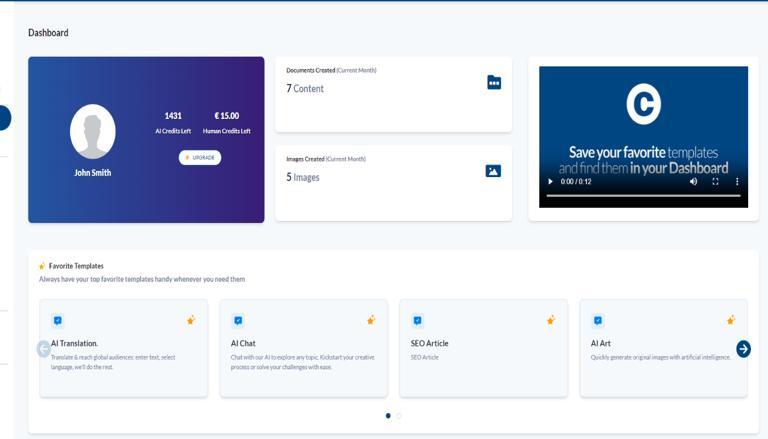Click the SEO Article template icon
Image resolution: width=768 pixels, height=439 pixels.
pos(417,321)
